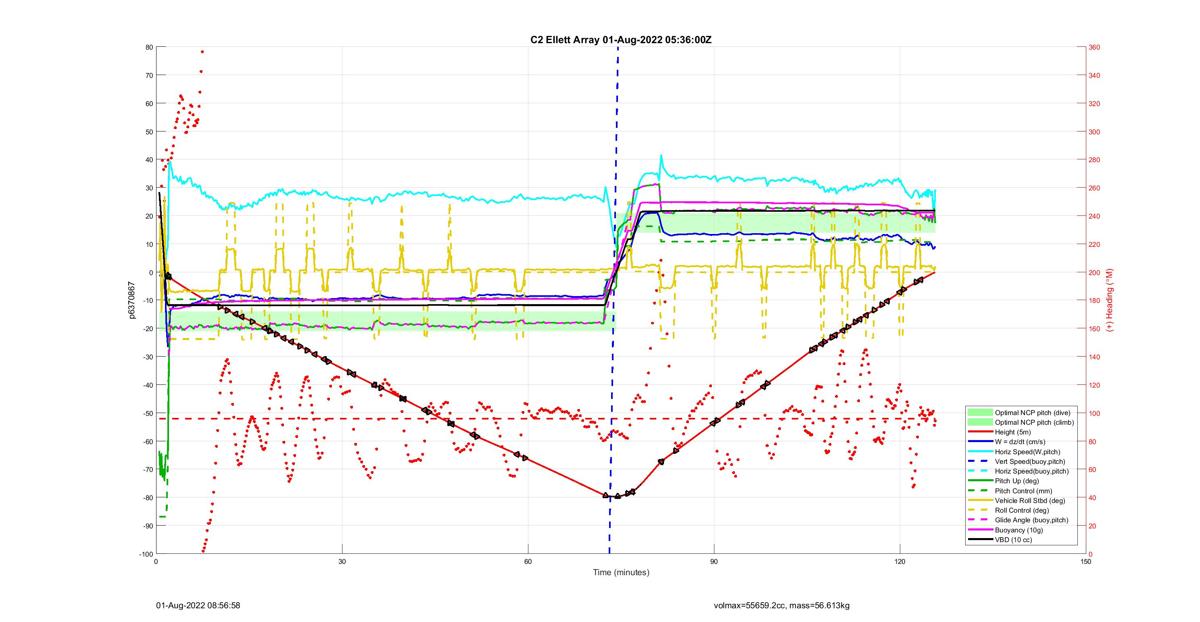Click left y-axis tick label '-100'
1200x622 pixels.
click(x=145, y=554)
